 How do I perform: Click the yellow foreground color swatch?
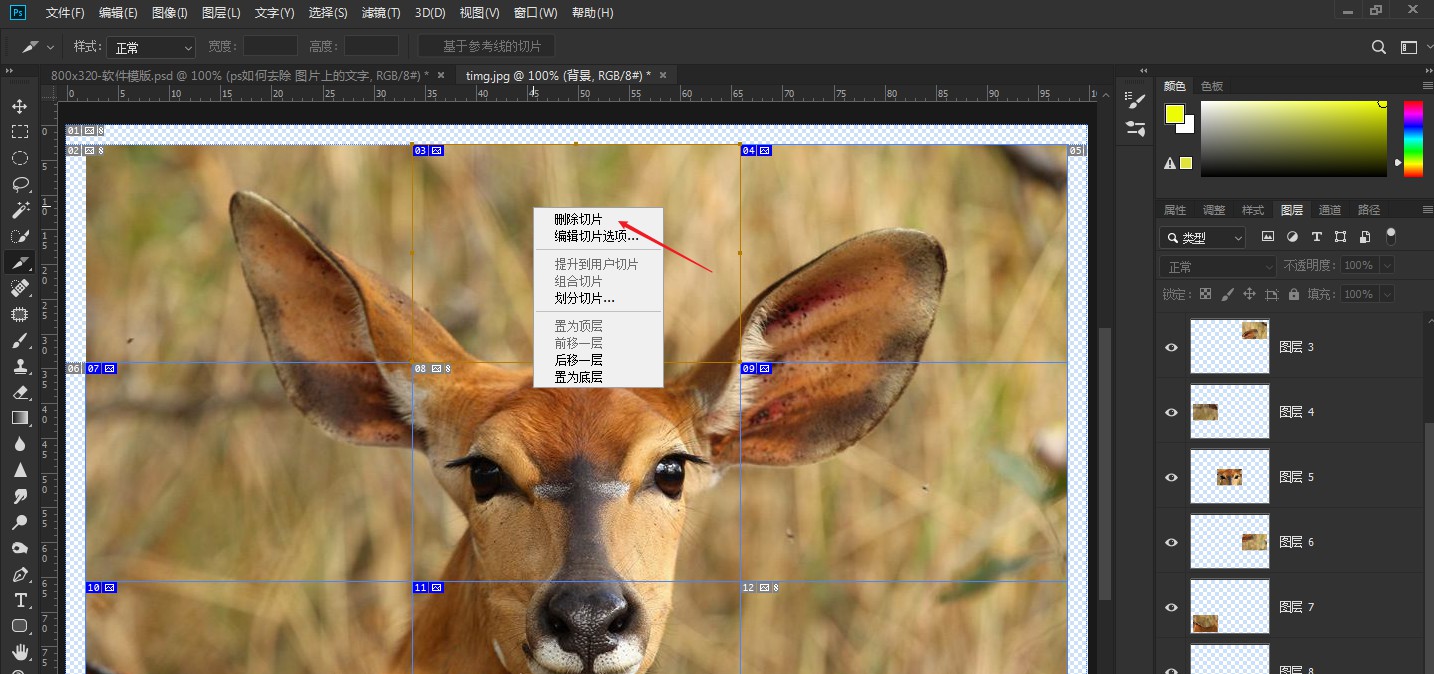[1174, 114]
